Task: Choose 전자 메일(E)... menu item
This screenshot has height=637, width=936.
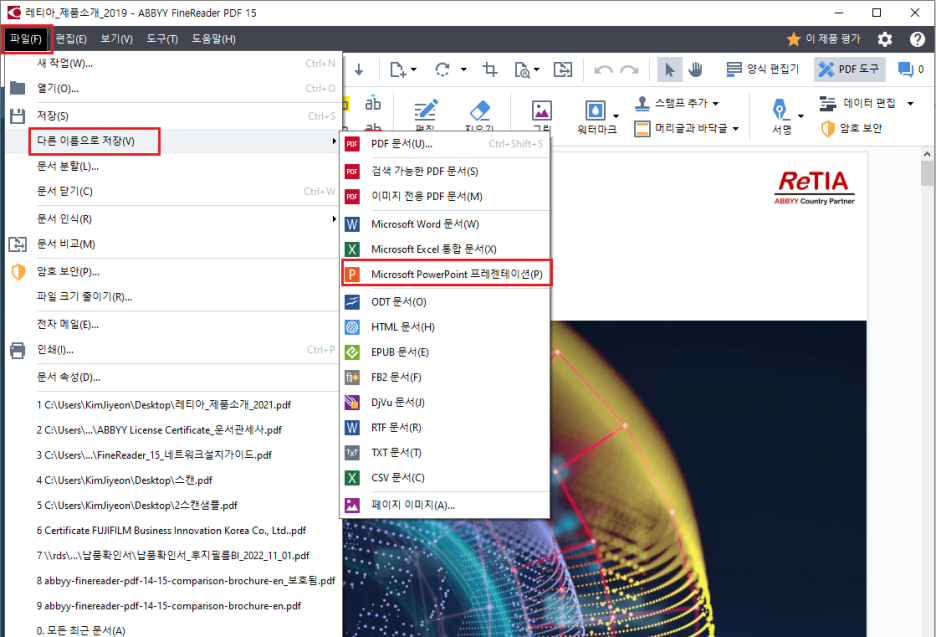Action: pos(173,324)
